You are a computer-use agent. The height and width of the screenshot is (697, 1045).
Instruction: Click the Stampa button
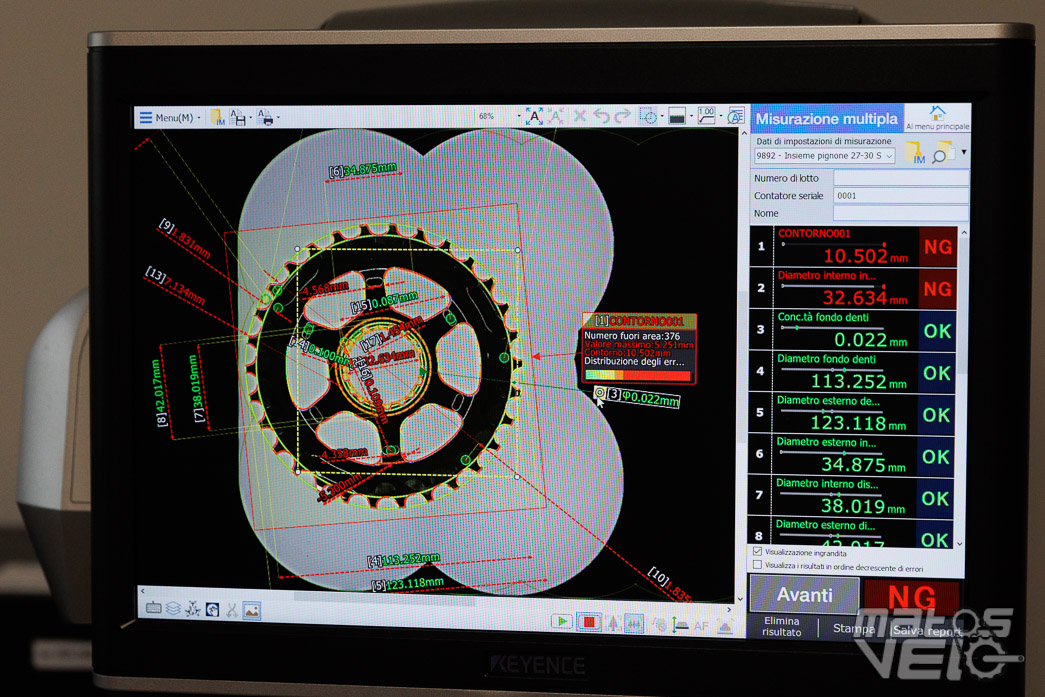pos(853,628)
